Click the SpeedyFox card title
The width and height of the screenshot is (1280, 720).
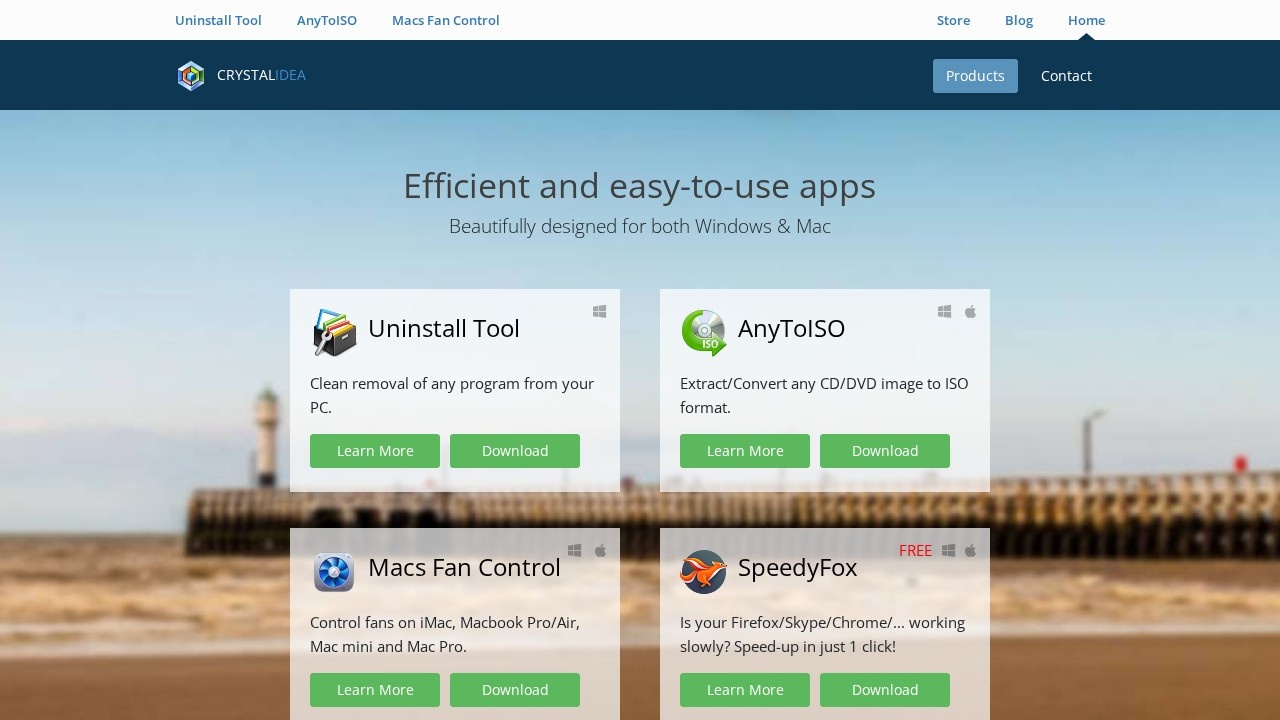point(797,567)
